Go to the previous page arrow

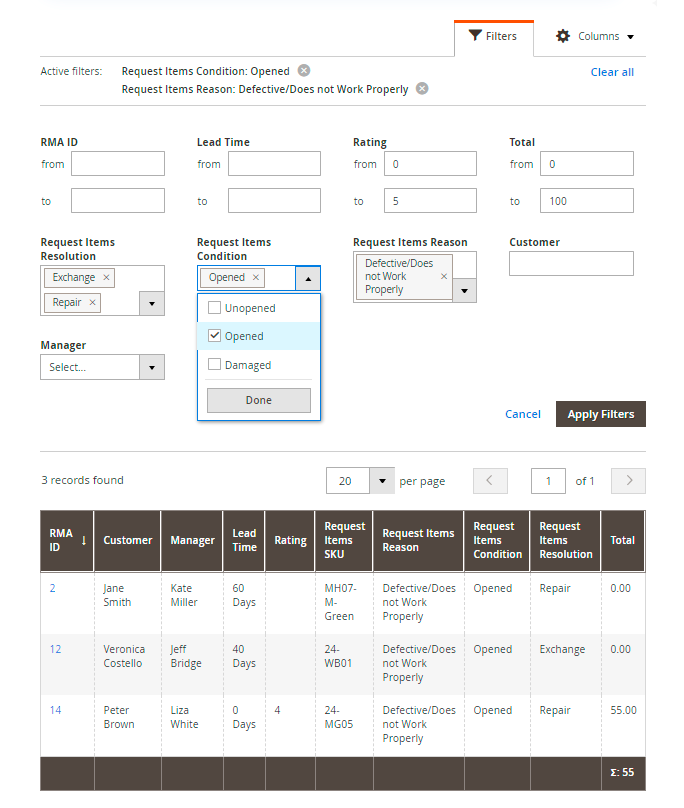[x=490, y=481]
